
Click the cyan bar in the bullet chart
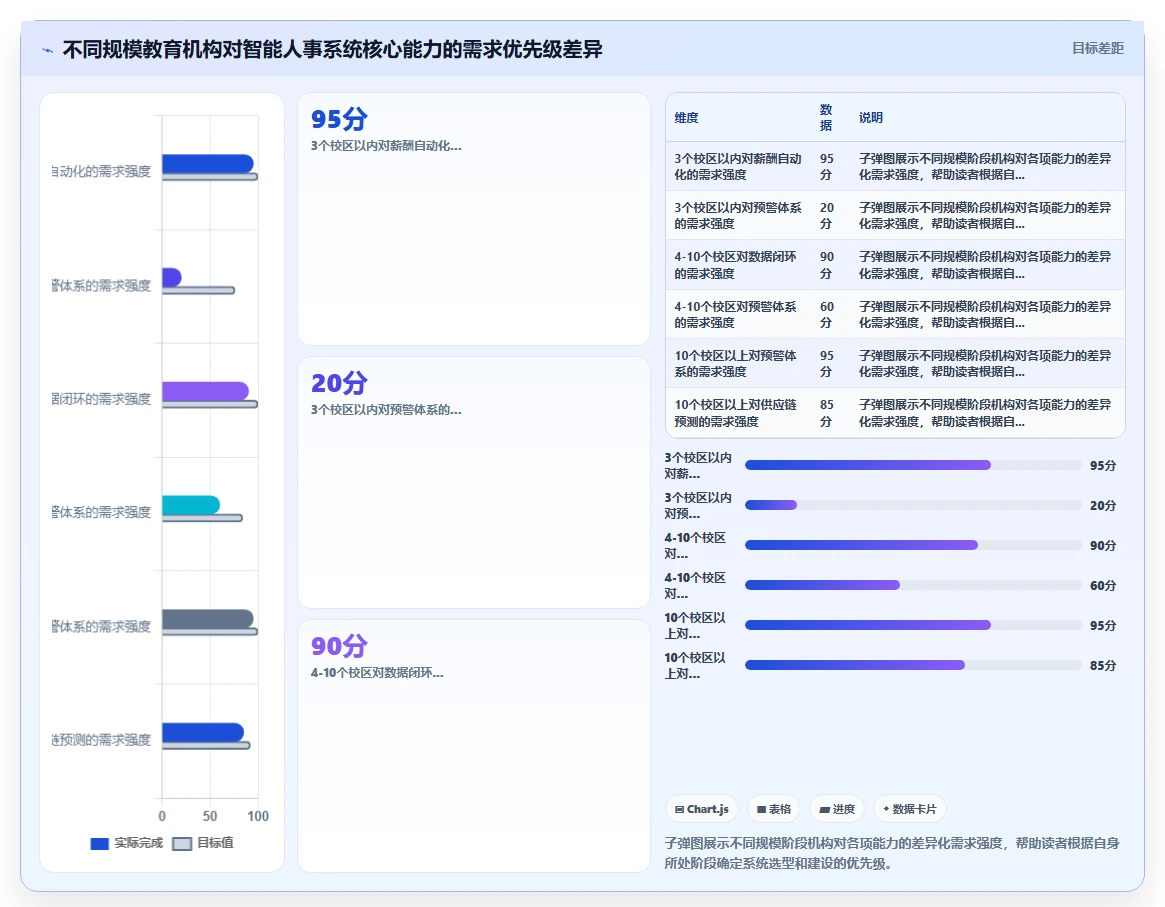pos(191,504)
